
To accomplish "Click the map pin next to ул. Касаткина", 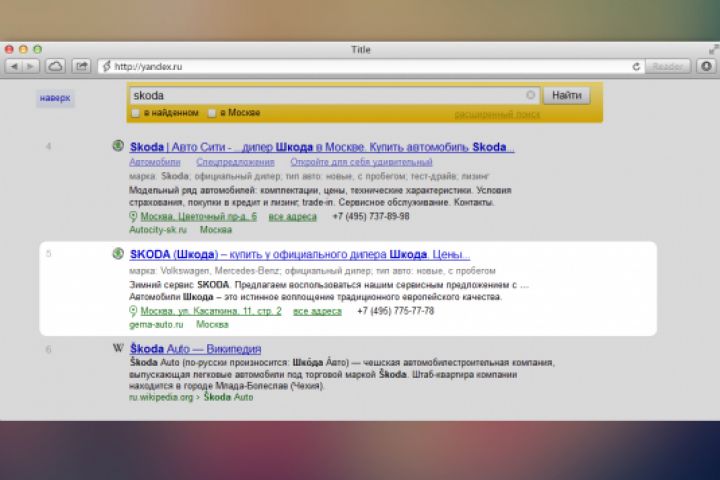I will coord(133,311).
